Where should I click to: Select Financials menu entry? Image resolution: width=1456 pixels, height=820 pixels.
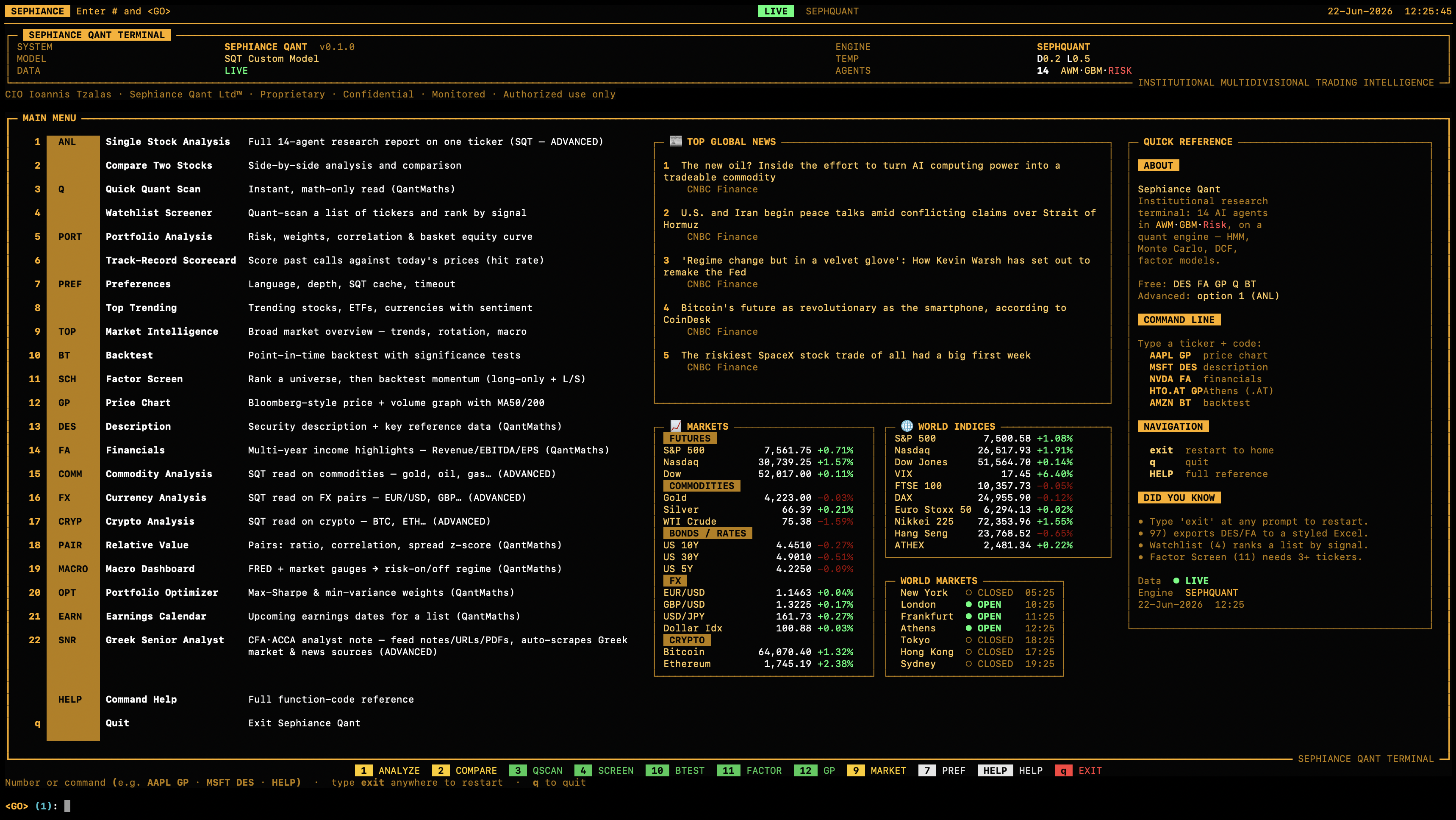(x=135, y=450)
